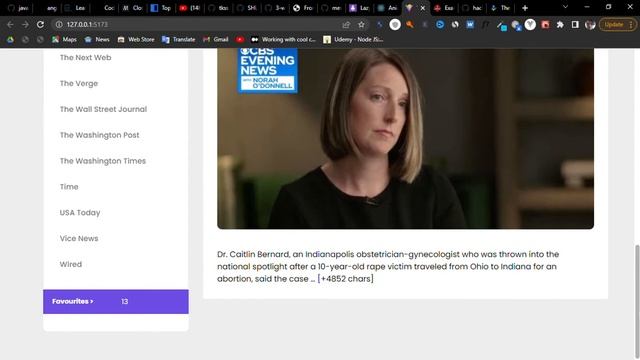The image size is (640, 360).
Task: Switch to the 'Top' browser tab
Action: pyautogui.click(x=161, y=8)
